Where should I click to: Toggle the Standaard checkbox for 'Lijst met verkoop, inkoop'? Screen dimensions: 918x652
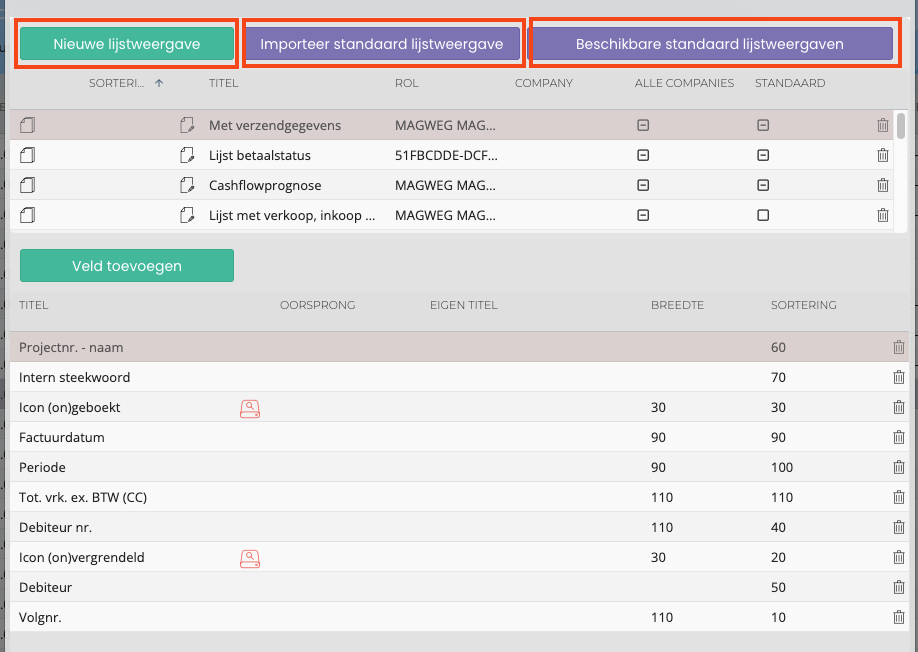[x=763, y=215]
